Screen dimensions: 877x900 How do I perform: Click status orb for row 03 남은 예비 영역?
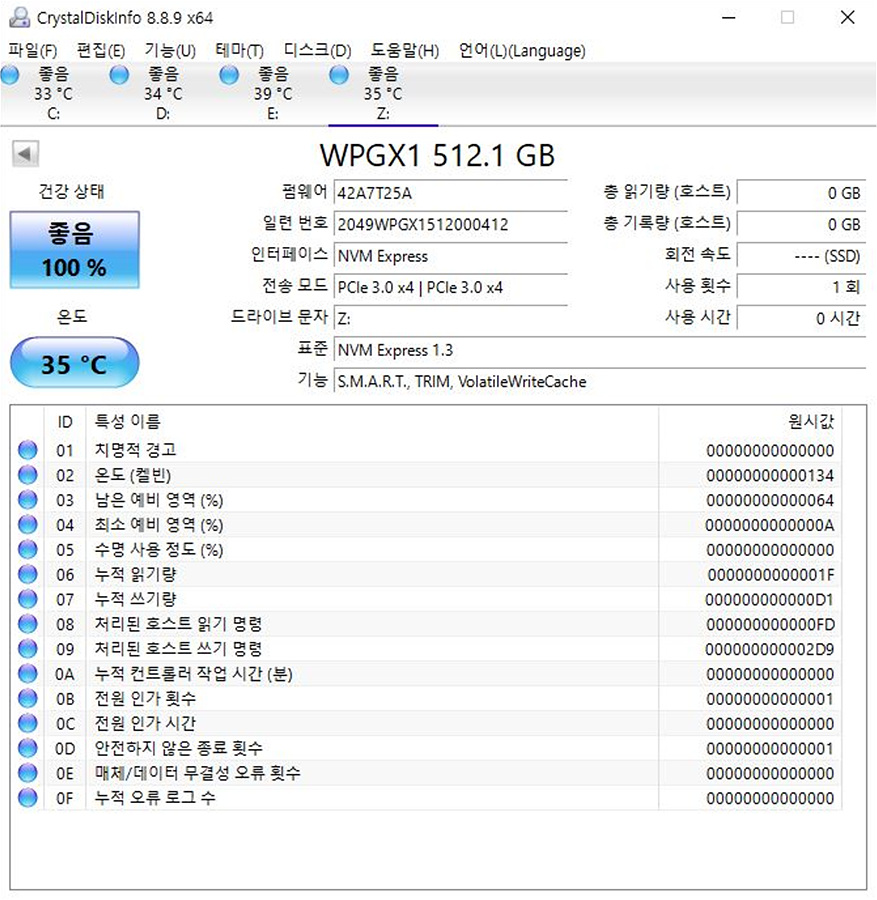point(28,500)
